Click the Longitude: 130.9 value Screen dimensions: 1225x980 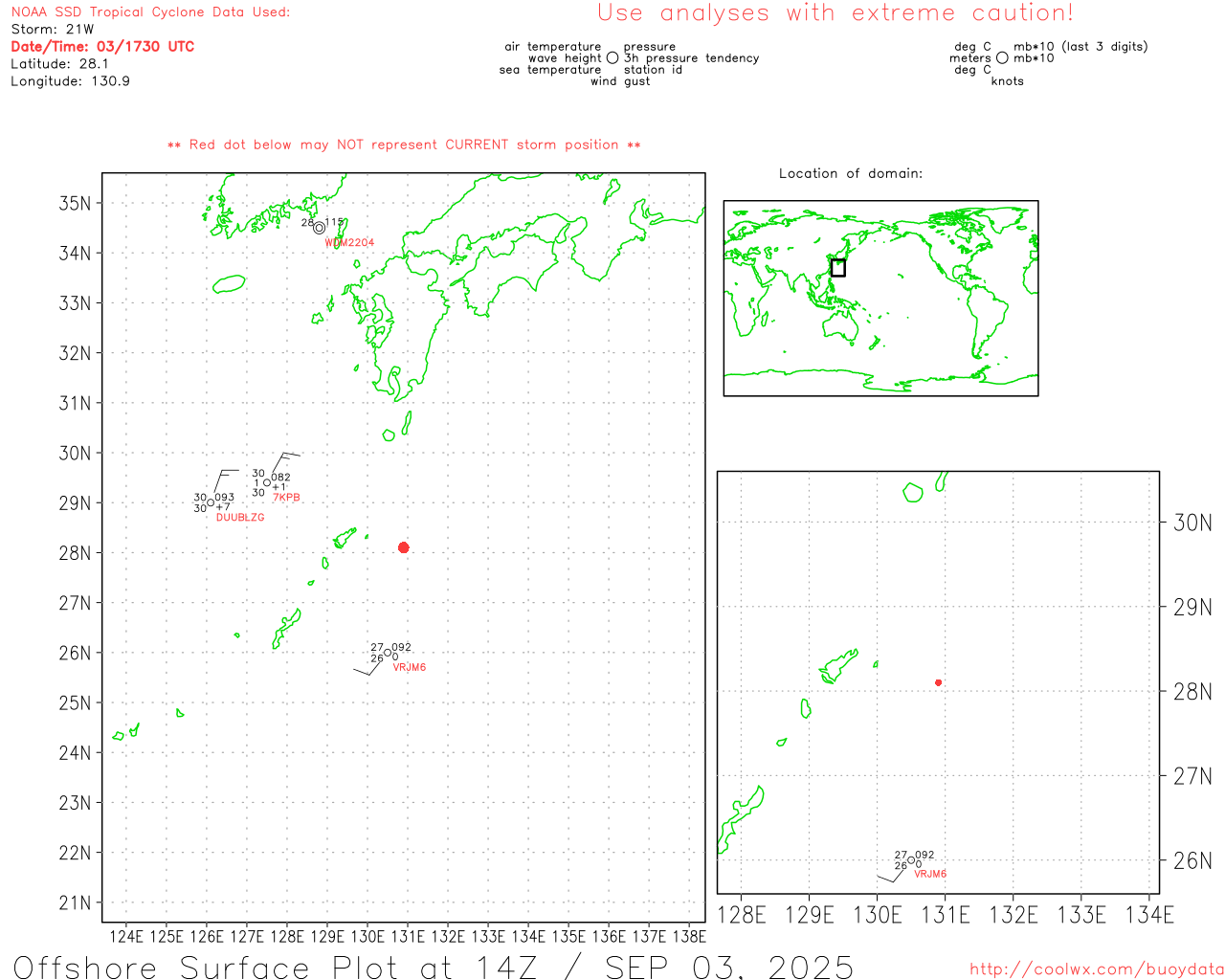point(70,80)
